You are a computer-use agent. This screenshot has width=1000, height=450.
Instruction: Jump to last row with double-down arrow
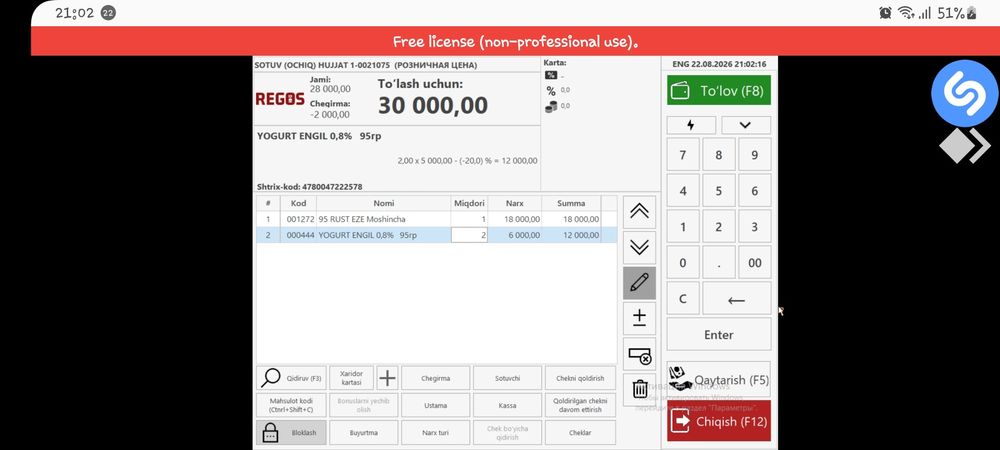click(x=639, y=247)
